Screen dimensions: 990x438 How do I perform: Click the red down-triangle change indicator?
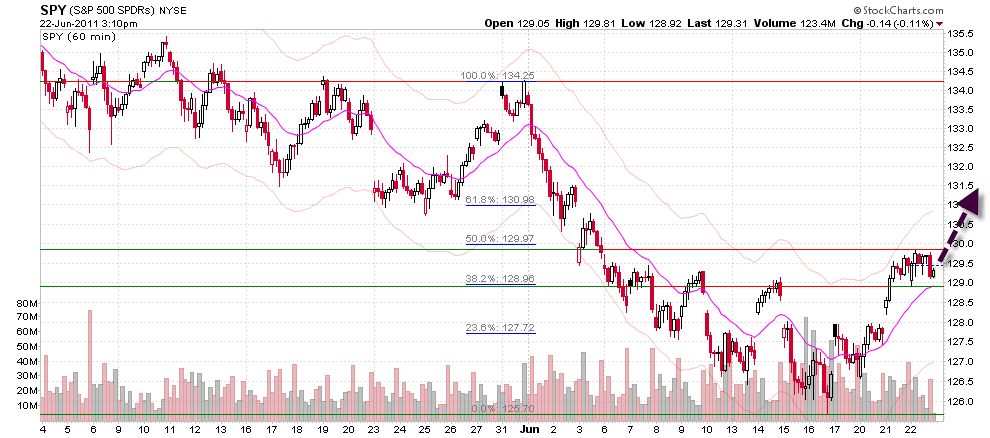940,23
